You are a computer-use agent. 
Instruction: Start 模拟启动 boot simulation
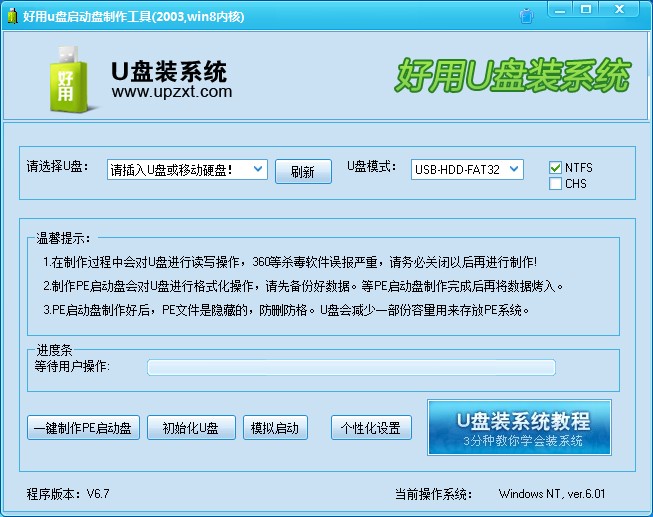[x=275, y=428]
